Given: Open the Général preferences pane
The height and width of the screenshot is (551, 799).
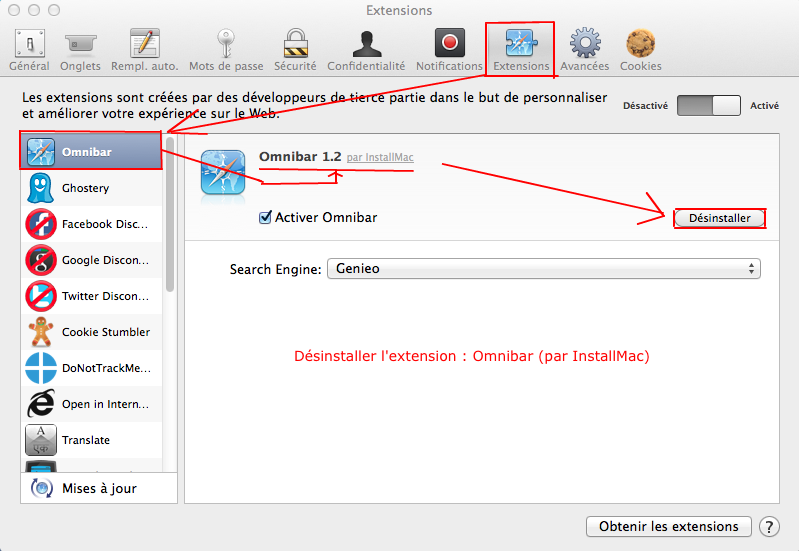Looking at the screenshot, I should [x=29, y=49].
